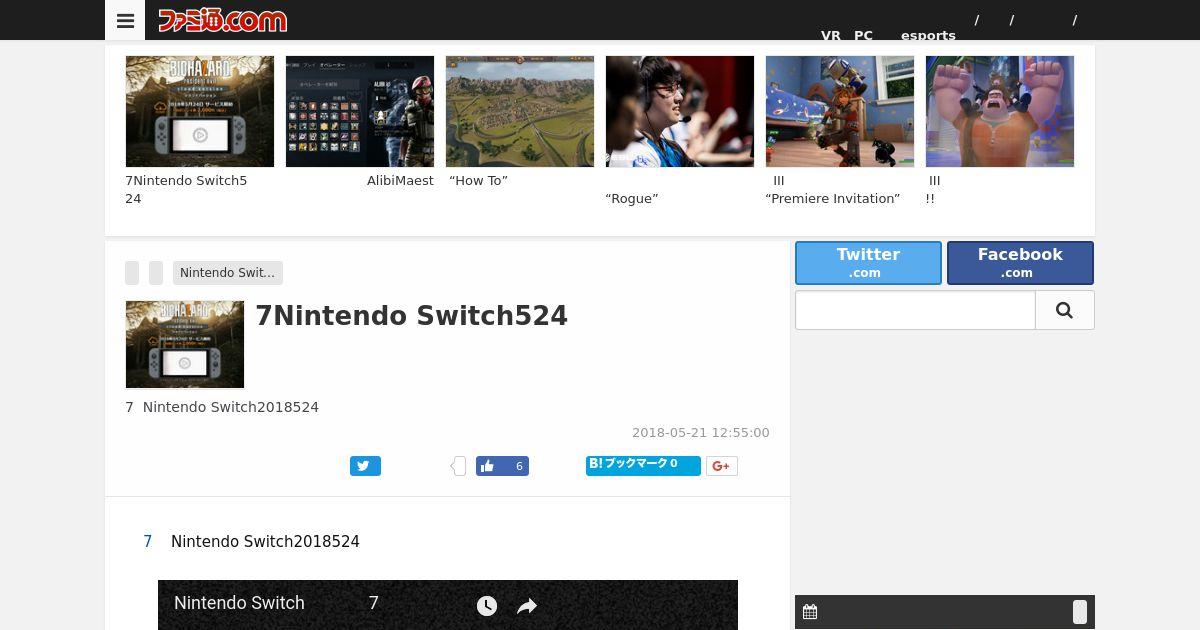This screenshot has width=1200, height=630.
Task: Click the Facebook like thumbs-up button
Action: click(502, 466)
